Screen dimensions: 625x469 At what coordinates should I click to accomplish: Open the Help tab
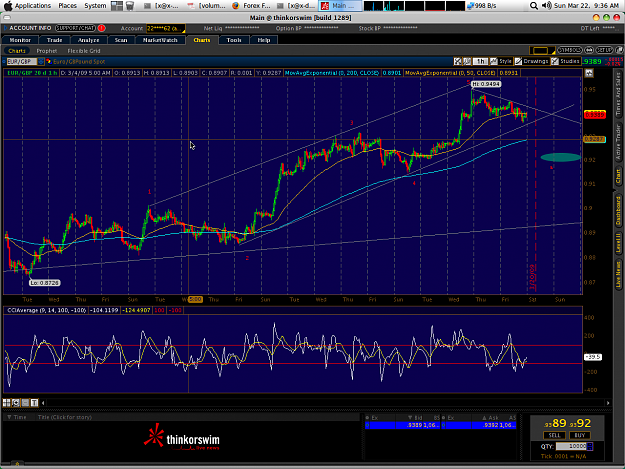click(x=263, y=40)
